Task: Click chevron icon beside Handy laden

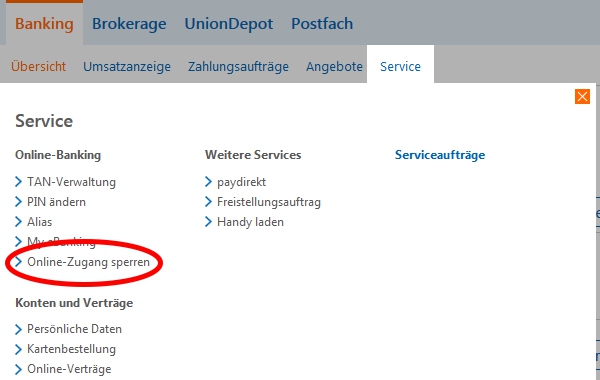Action: (208, 222)
